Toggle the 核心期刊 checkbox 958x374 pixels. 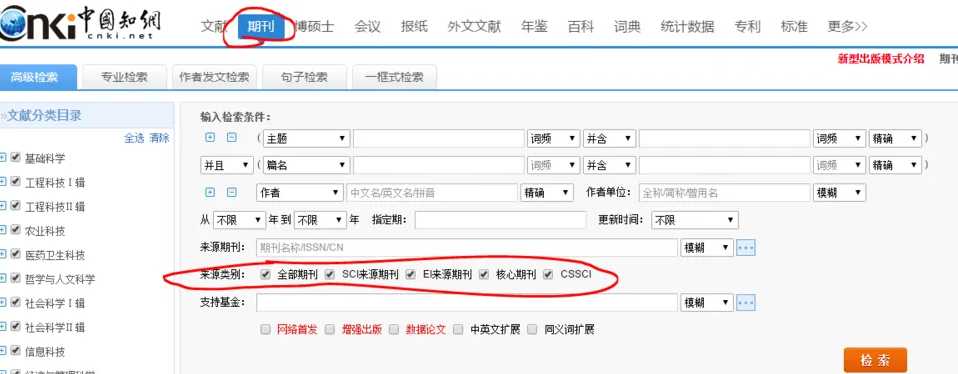(x=484, y=274)
